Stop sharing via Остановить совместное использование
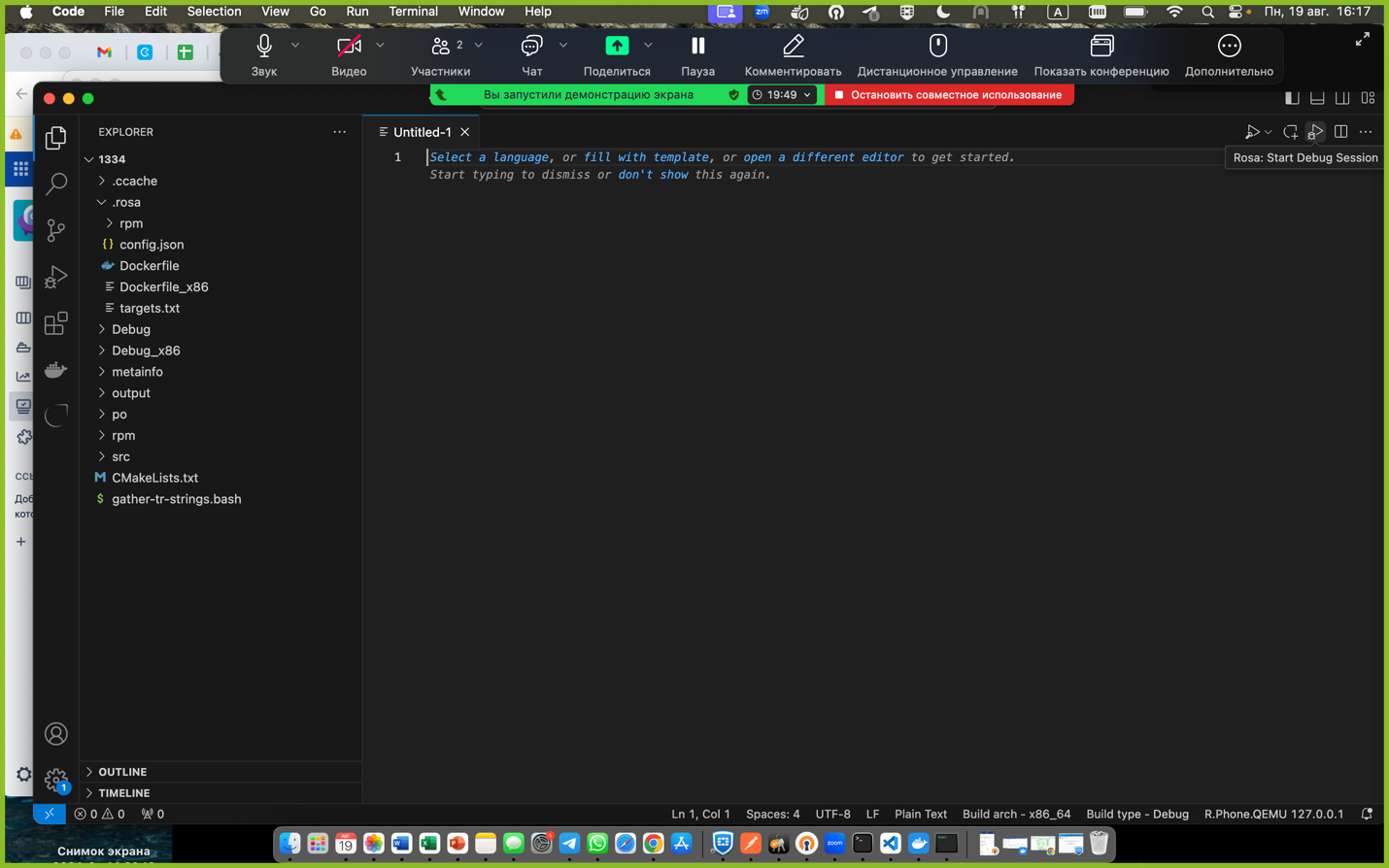 (949, 95)
